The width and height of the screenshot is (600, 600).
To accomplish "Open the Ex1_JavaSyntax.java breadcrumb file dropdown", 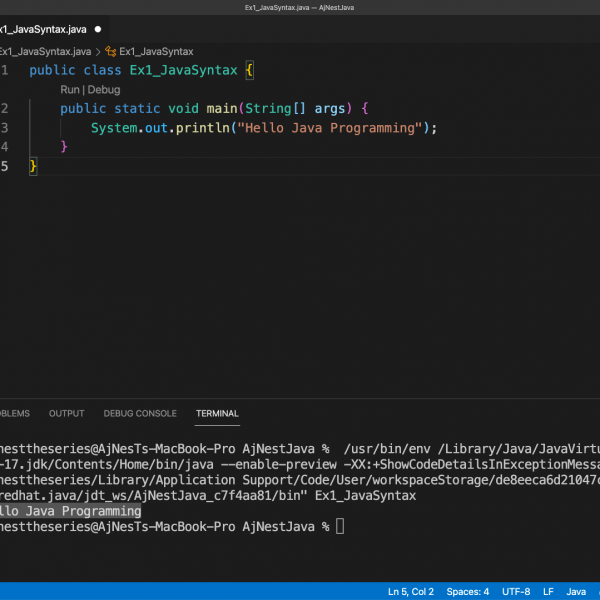I will pos(44,51).
